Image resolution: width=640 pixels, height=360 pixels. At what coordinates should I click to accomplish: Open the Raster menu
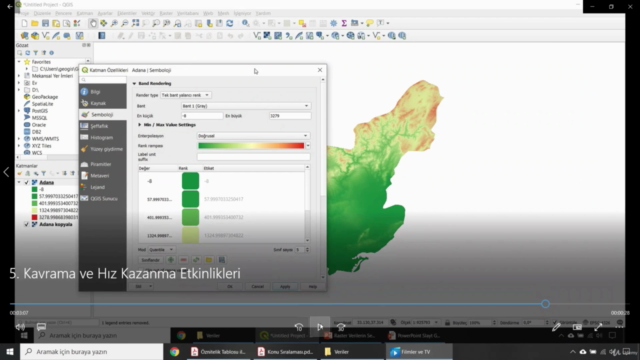166,13
